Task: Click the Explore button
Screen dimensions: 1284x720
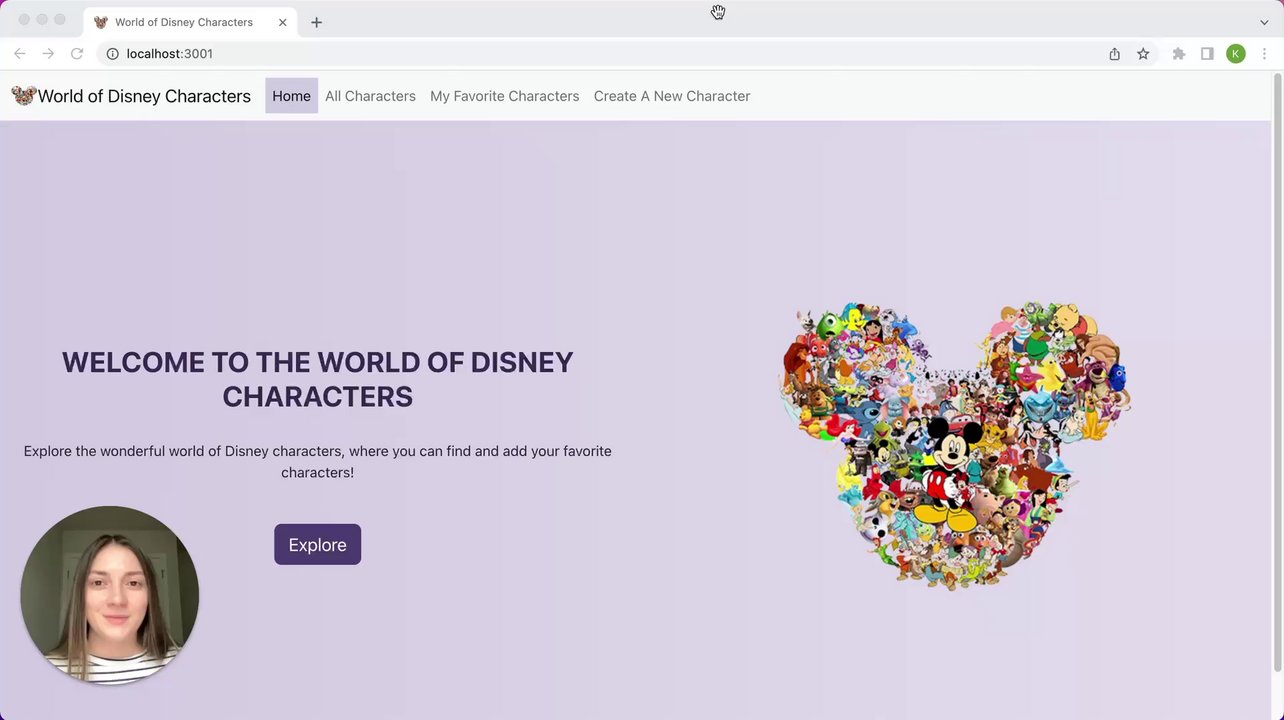Action: pyautogui.click(x=317, y=545)
